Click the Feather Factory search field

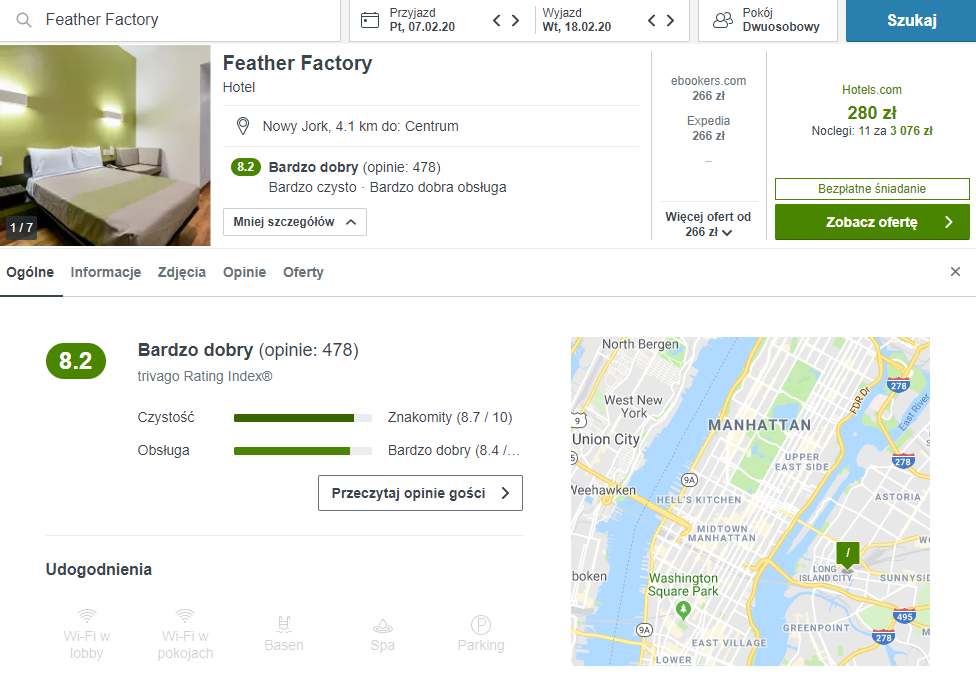point(170,20)
